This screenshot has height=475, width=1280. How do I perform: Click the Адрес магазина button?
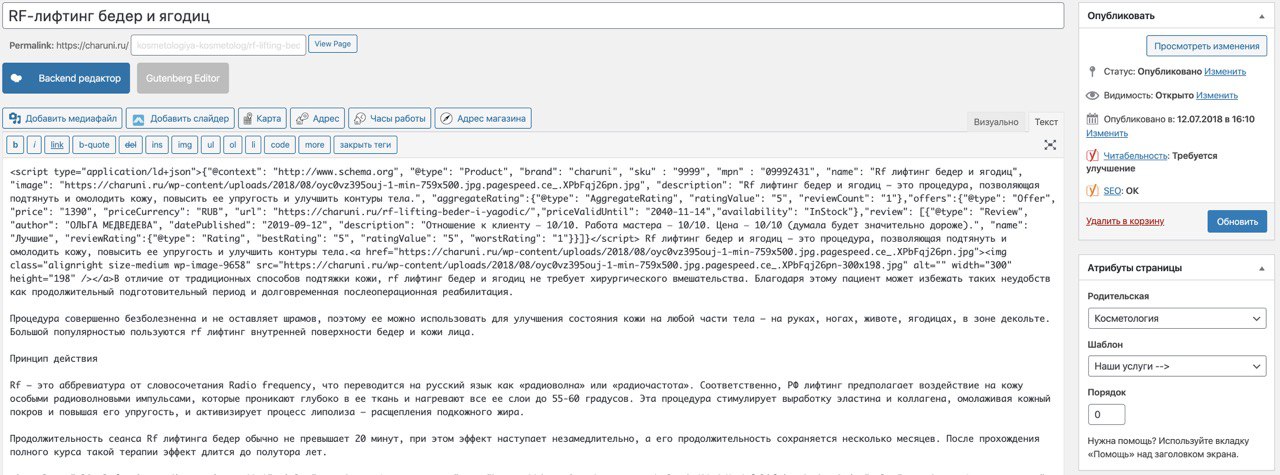pyautogui.click(x=482, y=118)
